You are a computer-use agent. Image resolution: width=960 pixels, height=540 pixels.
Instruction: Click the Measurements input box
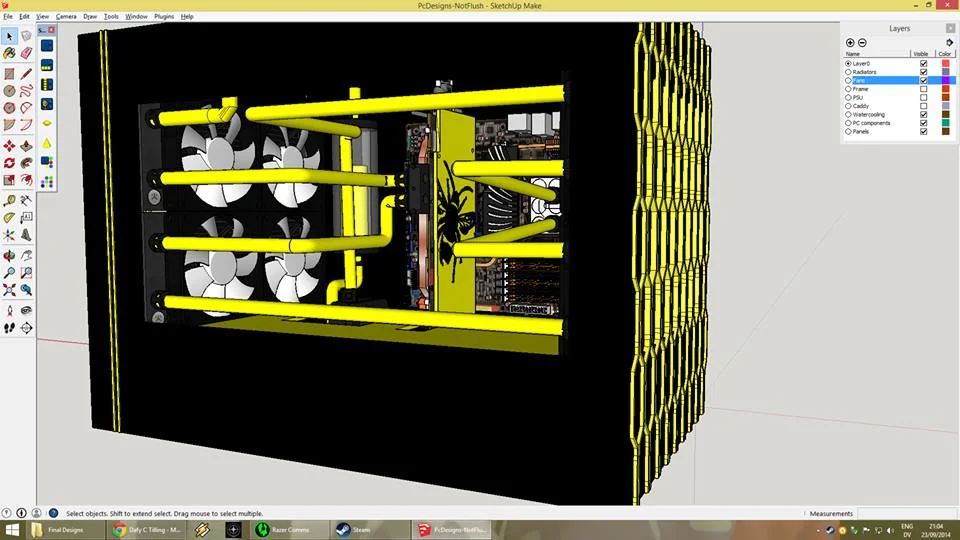[x=906, y=514]
